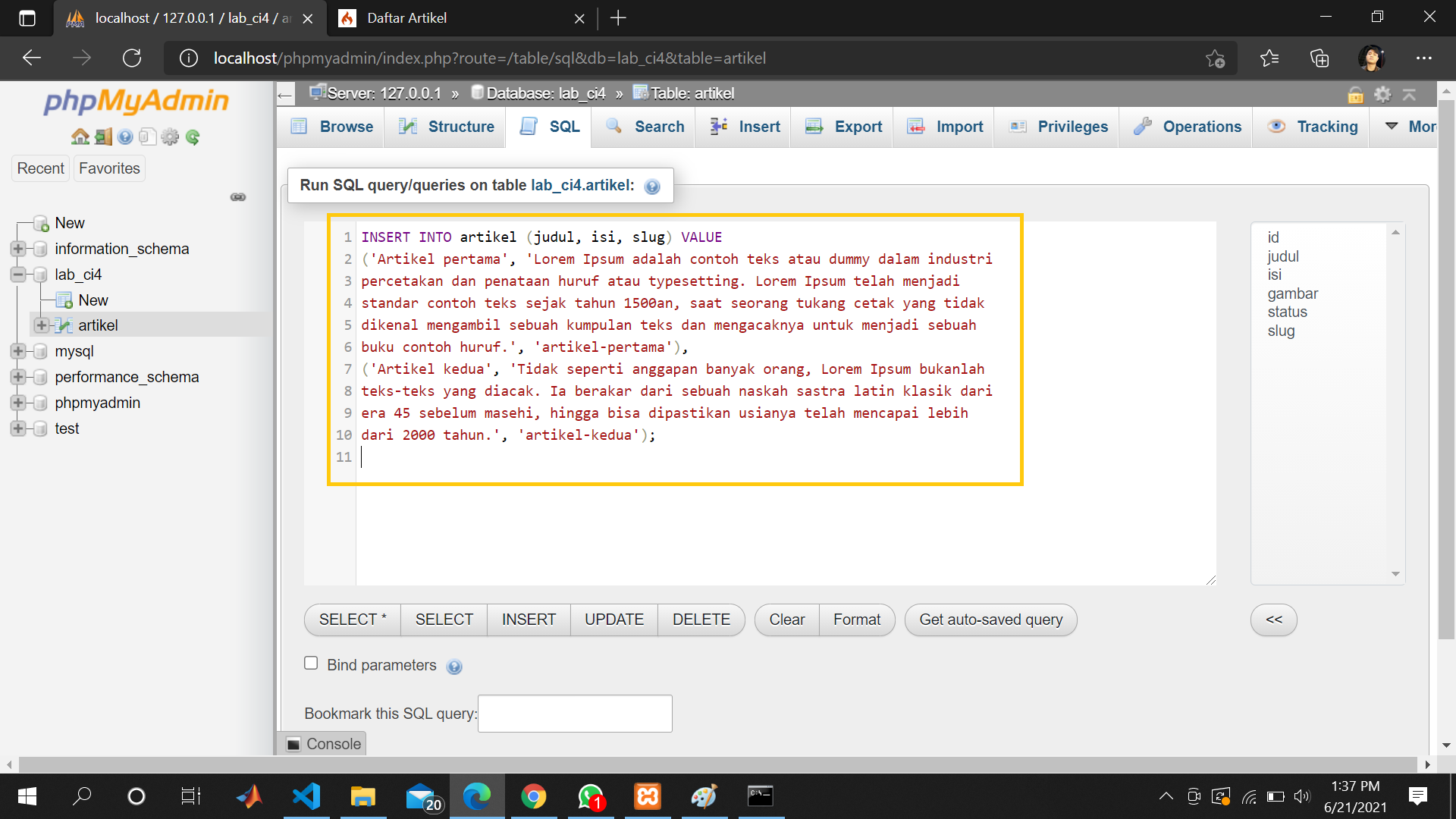Enable the Bind parameters checkbox

pyautogui.click(x=310, y=663)
